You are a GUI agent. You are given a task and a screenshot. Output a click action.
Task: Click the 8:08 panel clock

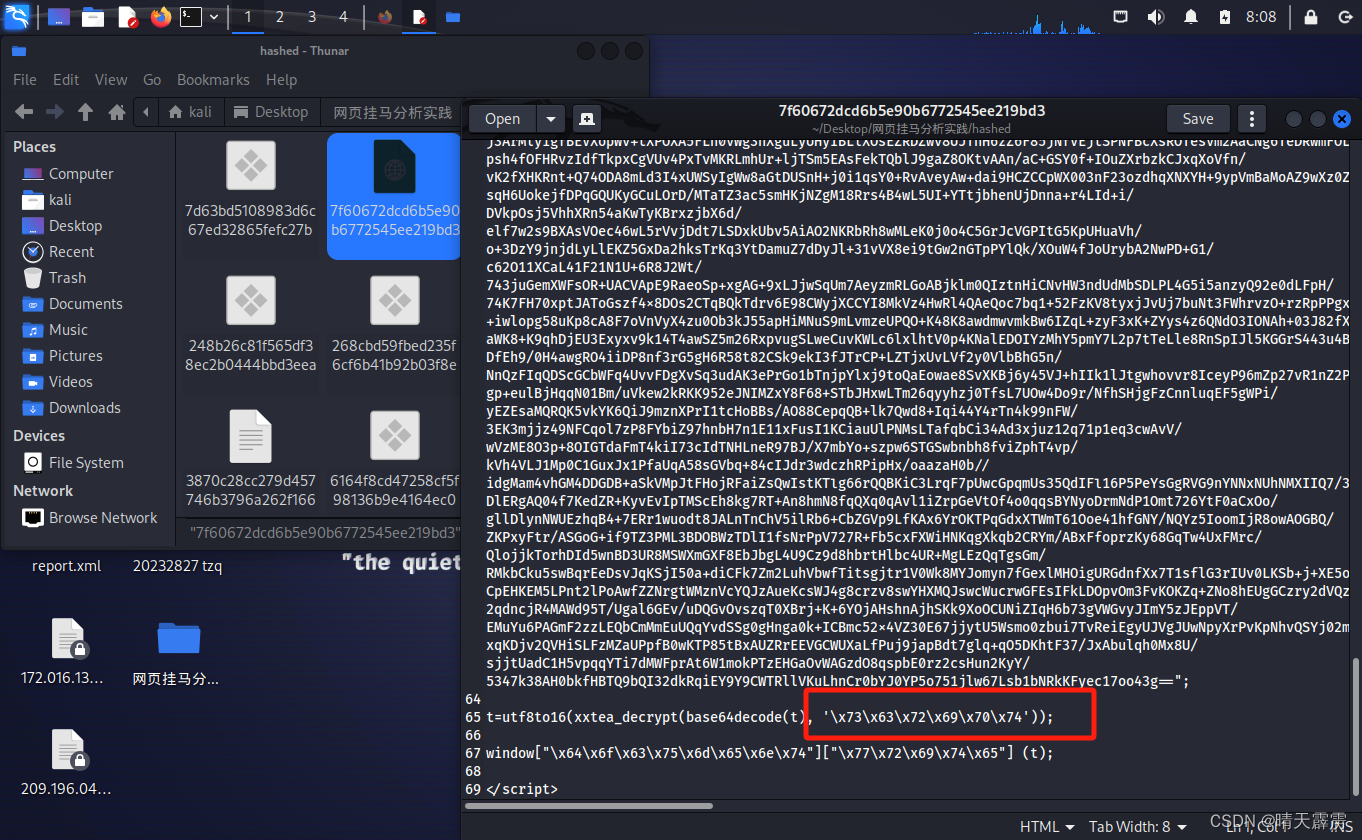click(x=1261, y=17)
